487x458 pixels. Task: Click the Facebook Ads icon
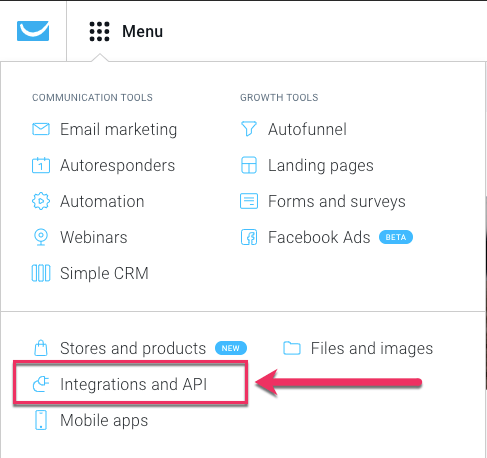click(249, 237)
